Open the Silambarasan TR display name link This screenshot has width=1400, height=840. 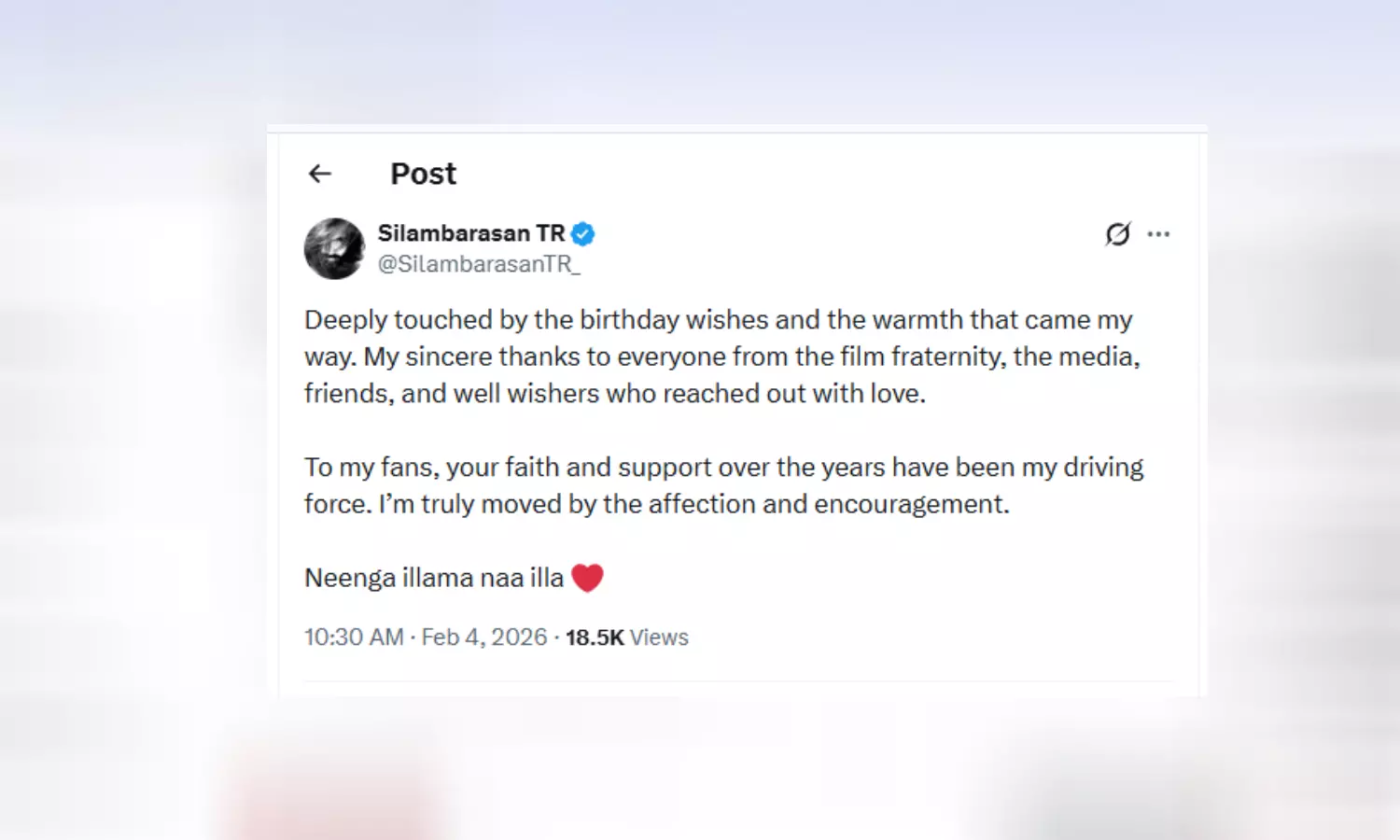470,233
